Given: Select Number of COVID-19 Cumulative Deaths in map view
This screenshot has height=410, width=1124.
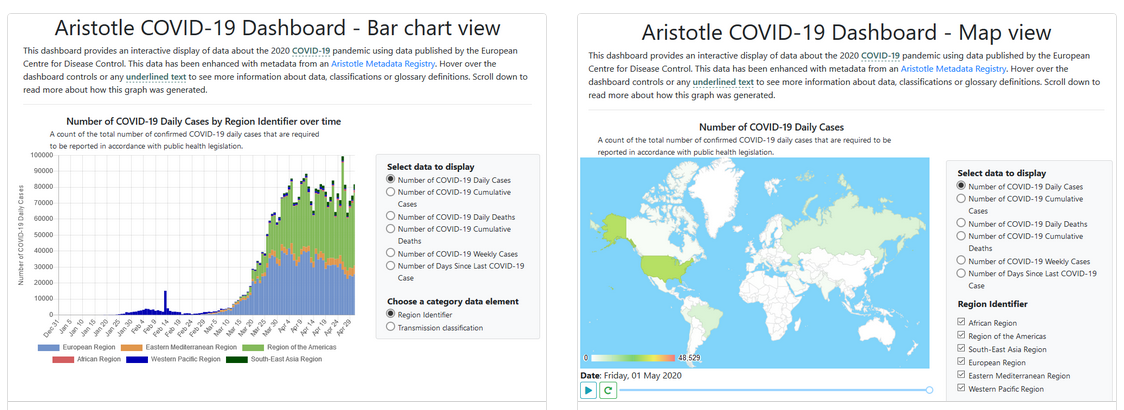Looking at the screenshot, I should tap(962, 235).
